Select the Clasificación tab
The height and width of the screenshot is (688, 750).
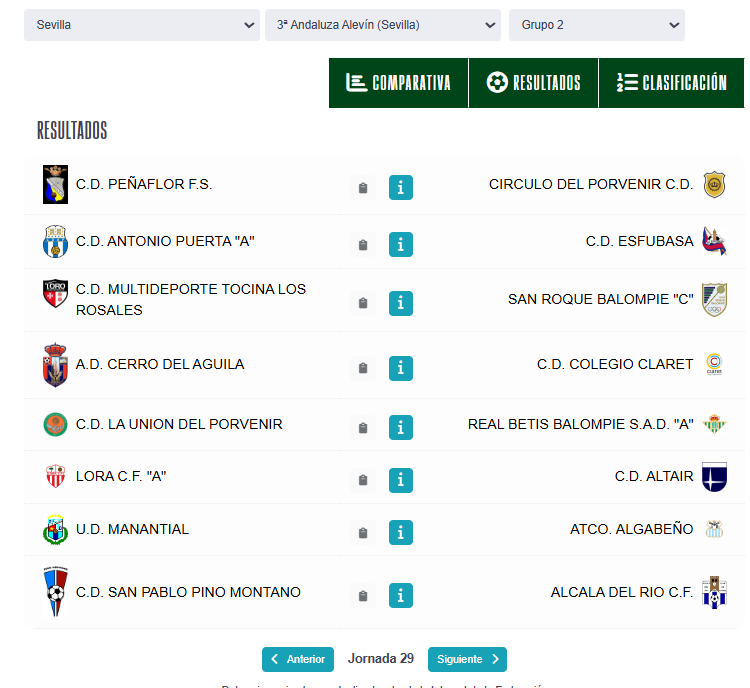(x=671, y=83)
